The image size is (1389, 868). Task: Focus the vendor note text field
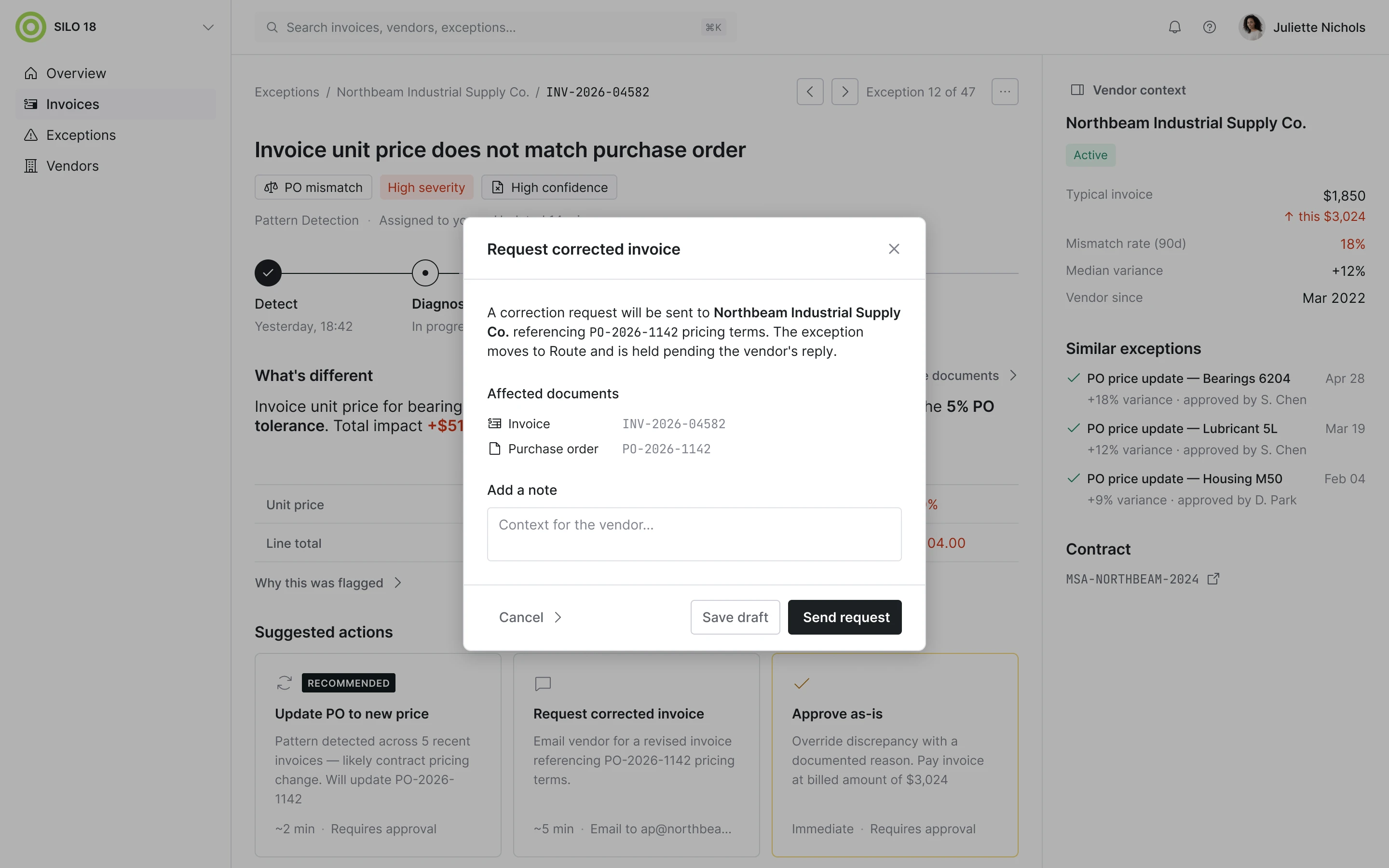pyautogui.click(x=694, y=534)
